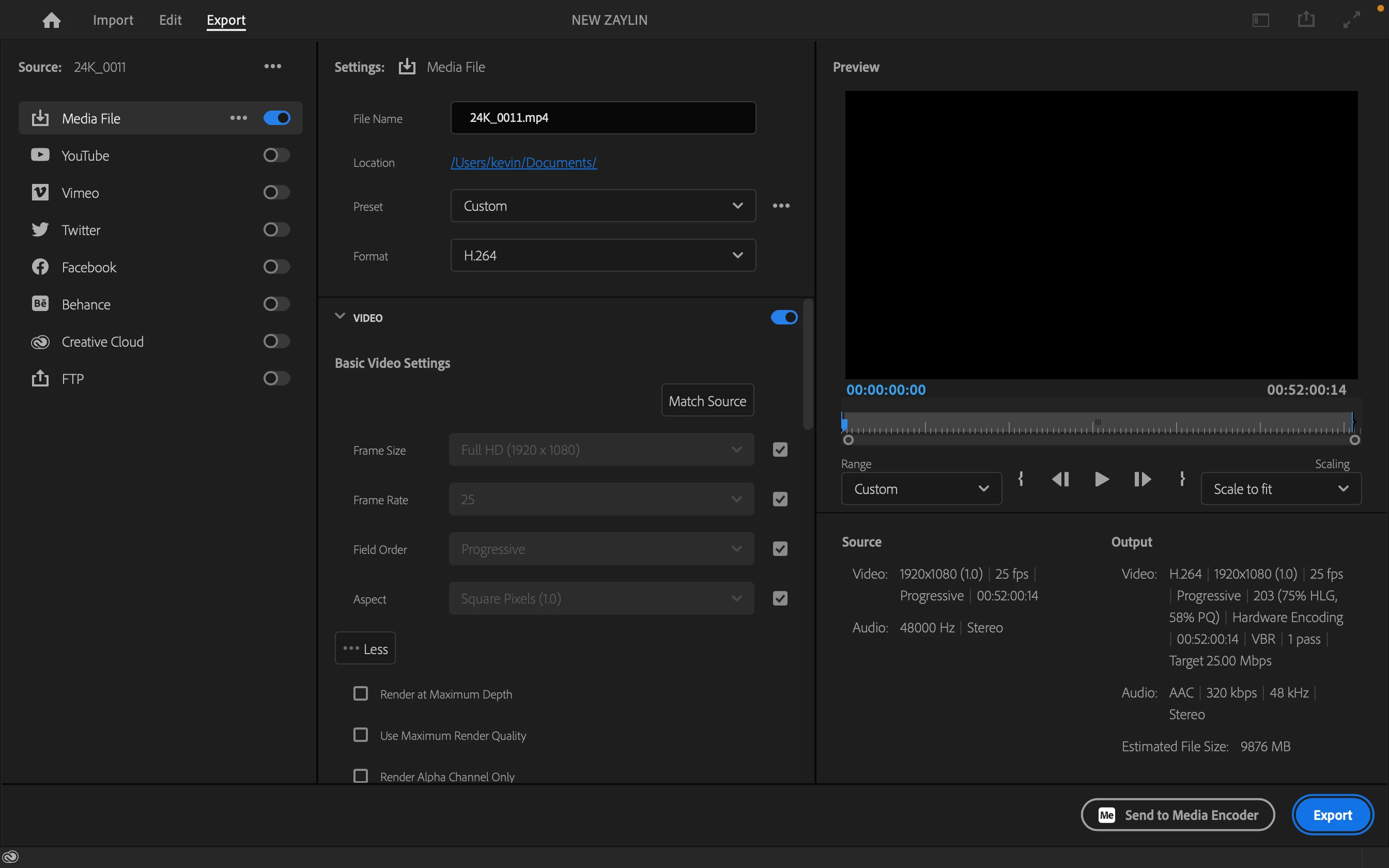Screen dimensions: 1389x868
Task: Click the quick export share icon
Action: tap(1306, 19)
